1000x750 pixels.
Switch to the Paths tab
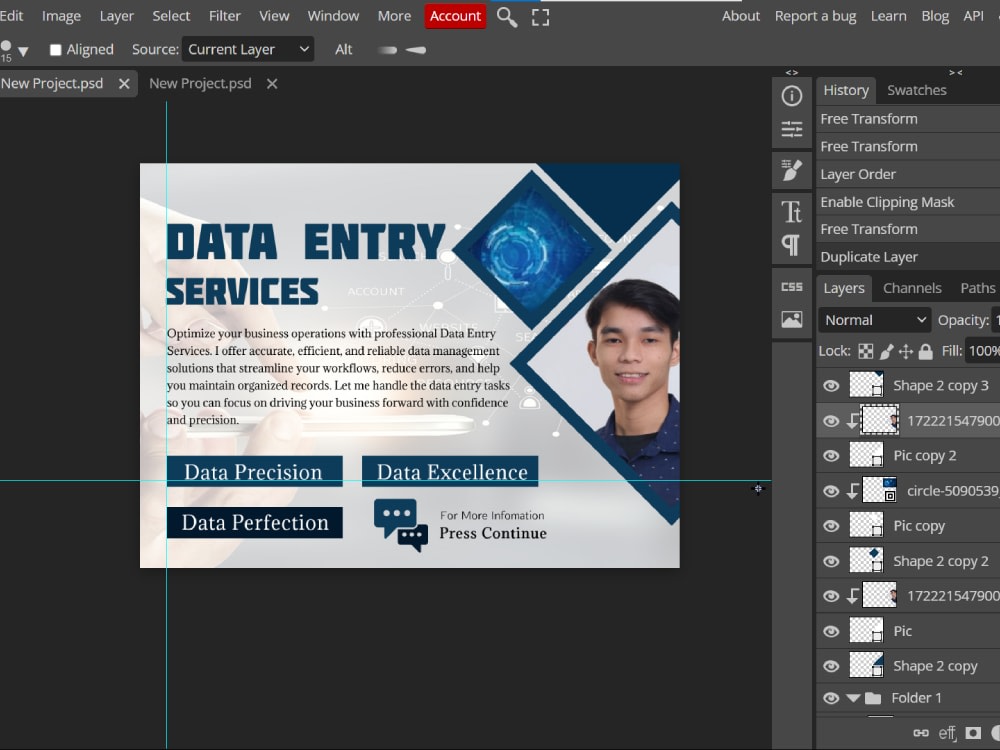point(978,288)
